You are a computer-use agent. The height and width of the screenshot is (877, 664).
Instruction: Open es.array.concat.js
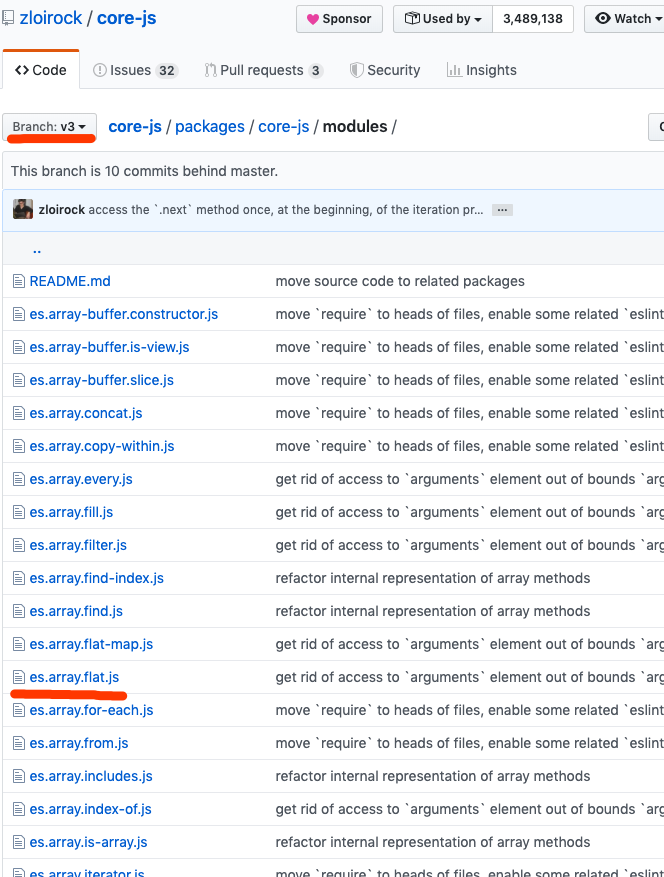point(86,413)
